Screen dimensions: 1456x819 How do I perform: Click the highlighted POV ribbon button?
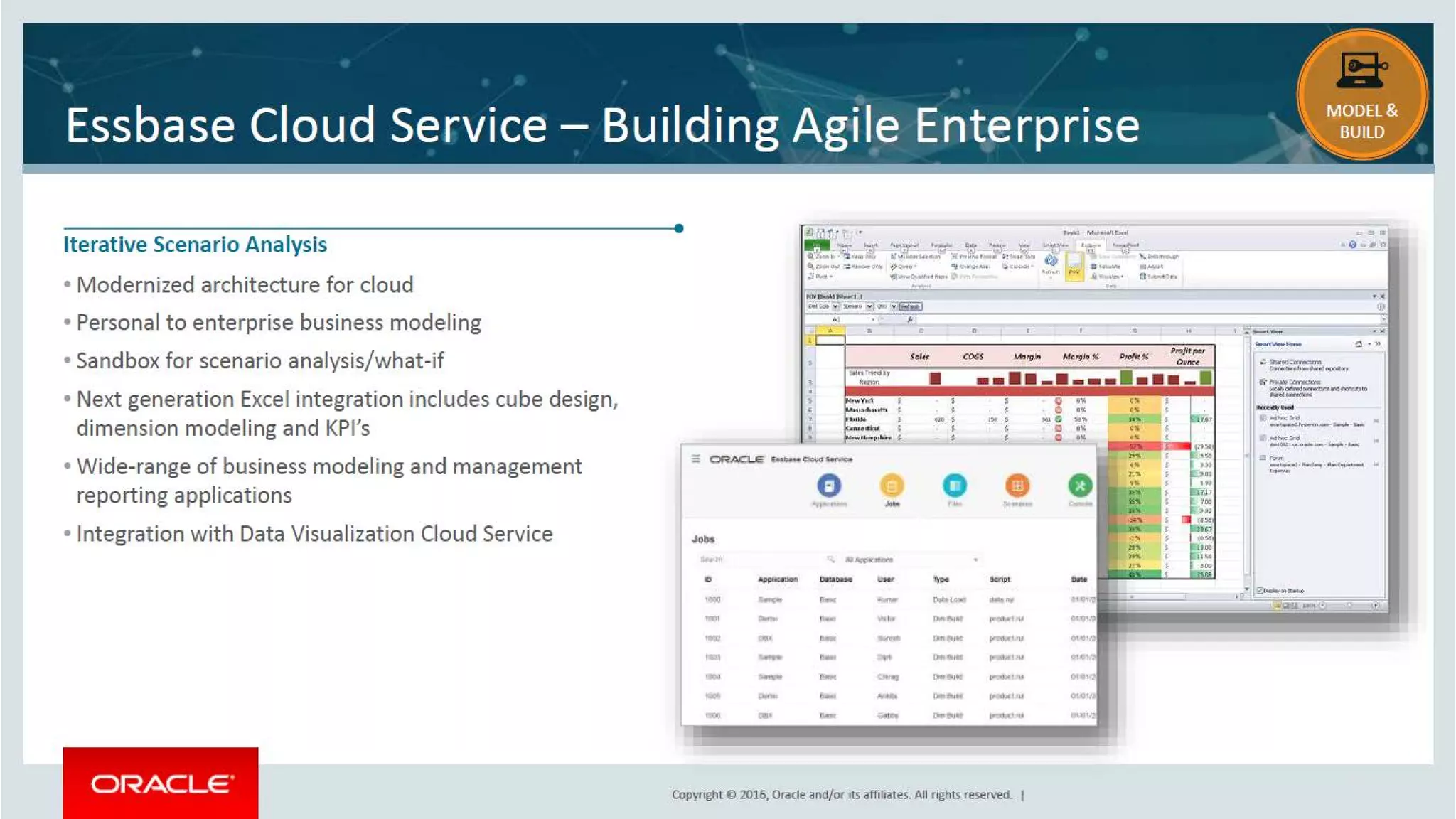click(1074, 266)
